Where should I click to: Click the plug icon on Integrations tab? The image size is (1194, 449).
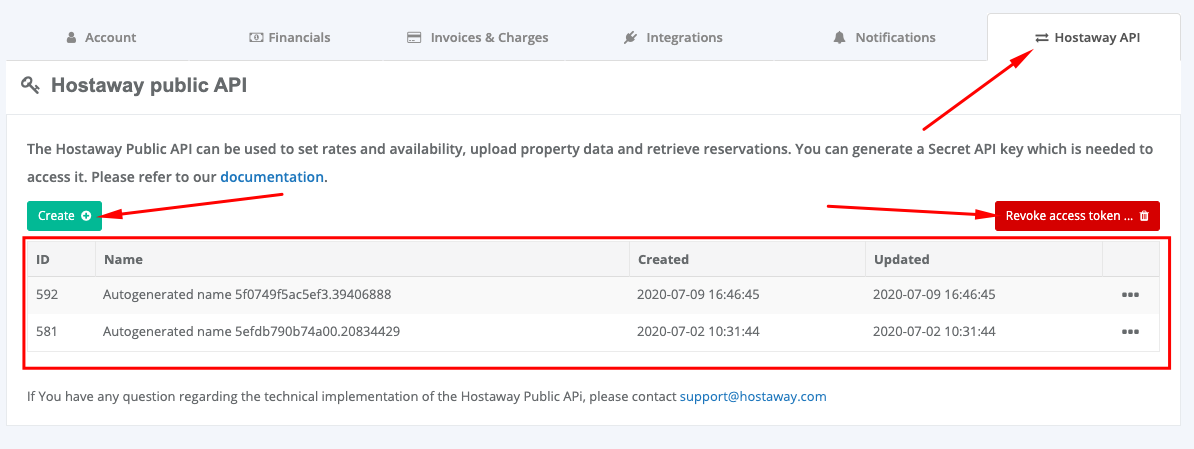630,38
